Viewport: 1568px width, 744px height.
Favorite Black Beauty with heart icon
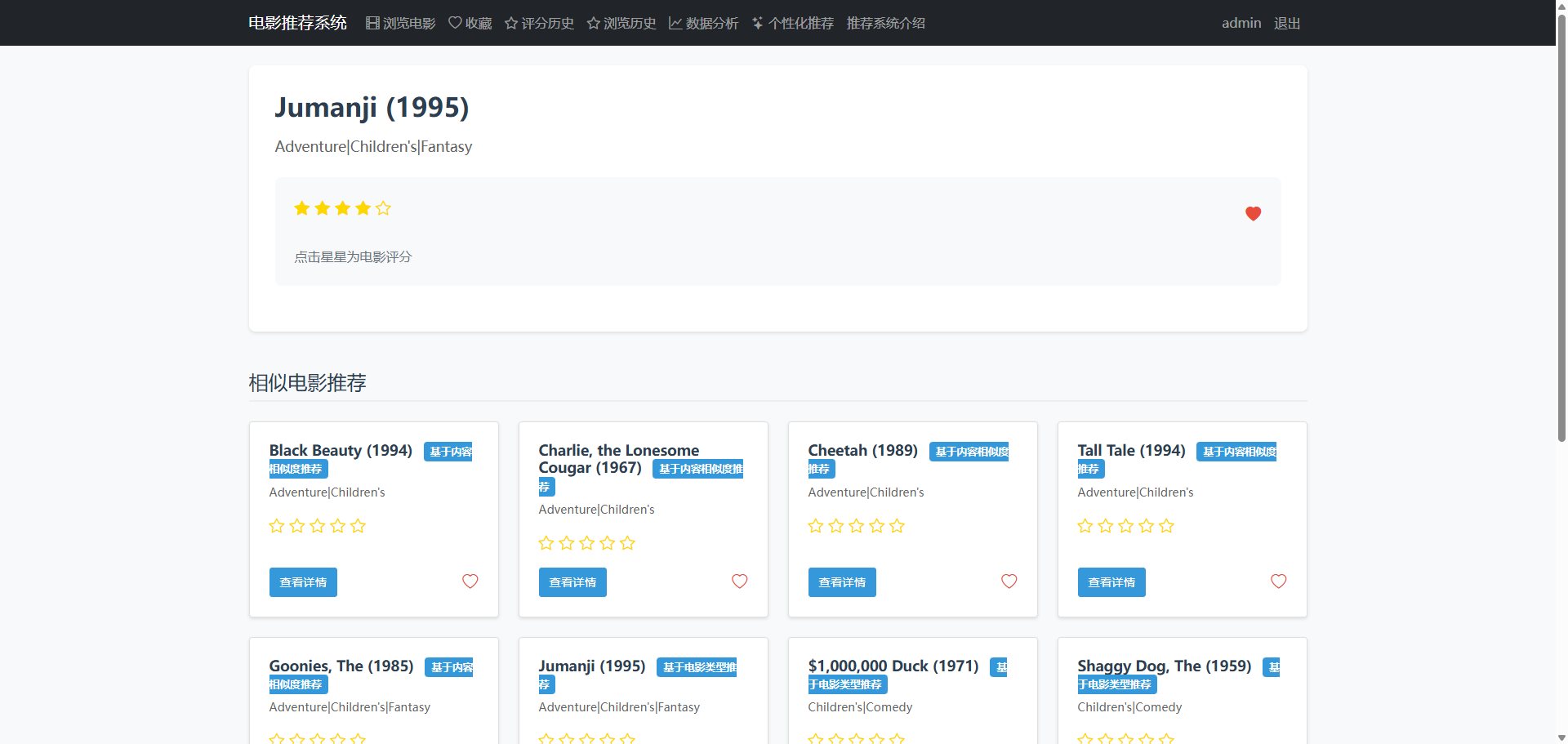(x=470, y=581)
